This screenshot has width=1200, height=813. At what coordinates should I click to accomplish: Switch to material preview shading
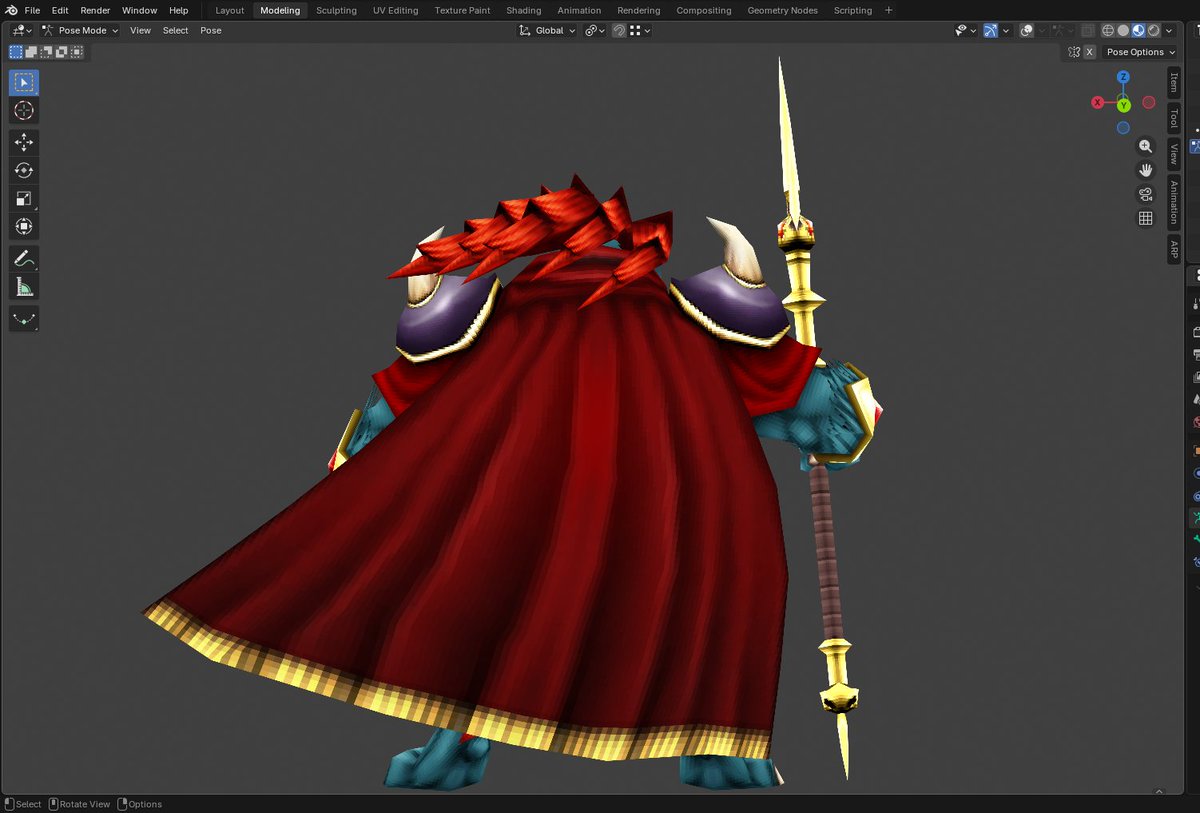tap(1138, 31)
